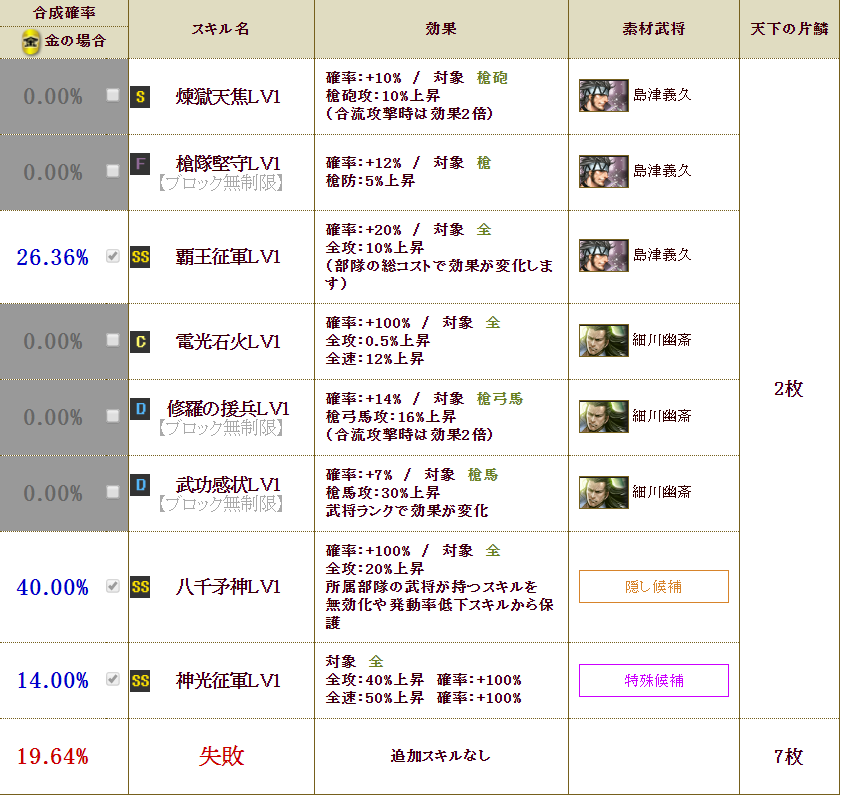Open 島津義久 portrait in 槍隊堅守 row
Screen dimensions: 841x798
click(x=603, y=172)
